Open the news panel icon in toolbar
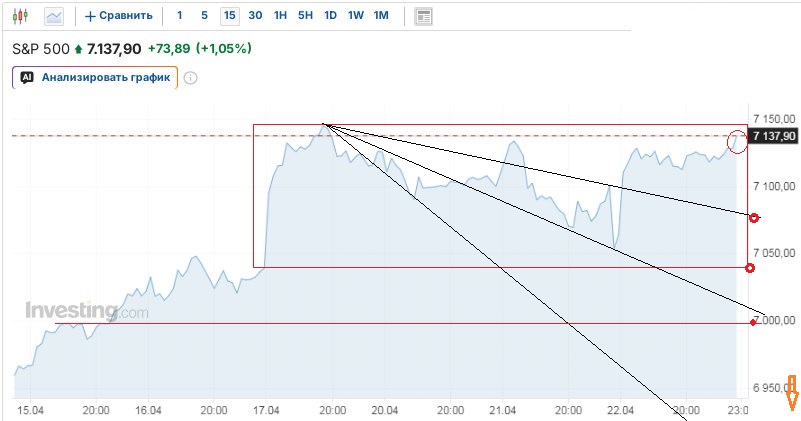The image size is (801, 421). click(x=424, y=16)
